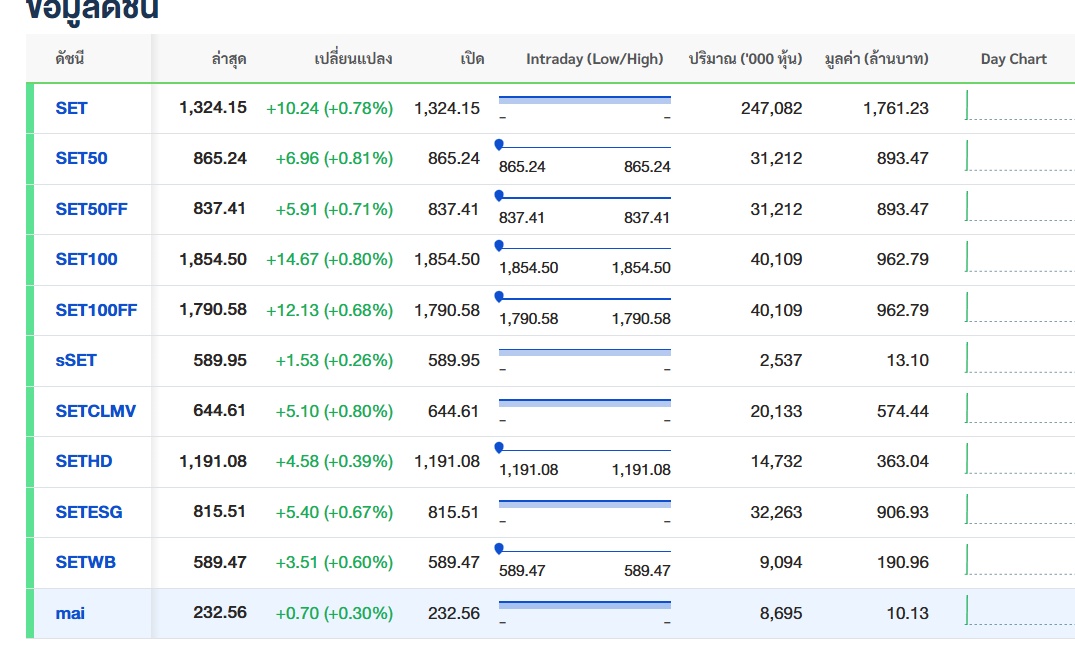The width and height of the screenshot is (1075, 669).
Task: Open the SETESG index link
Action: pos(89,512)
